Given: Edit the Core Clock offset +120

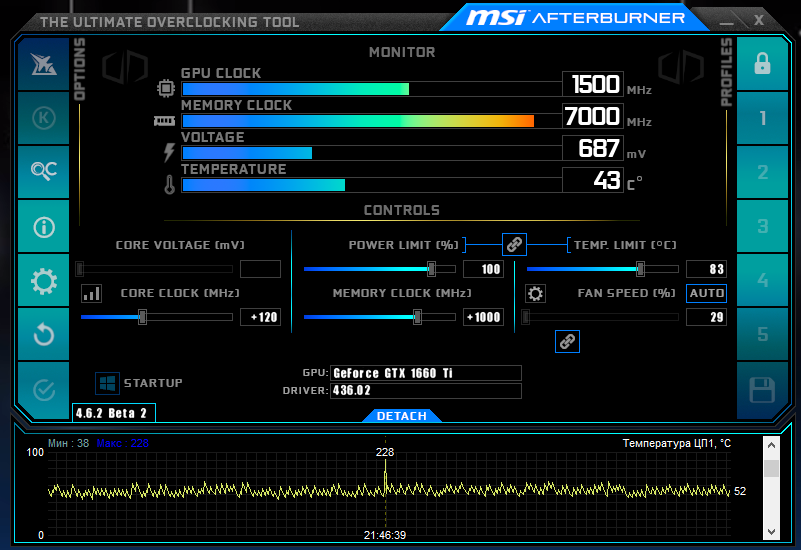Looking at the screenshot, I should [x=261, y=317].
